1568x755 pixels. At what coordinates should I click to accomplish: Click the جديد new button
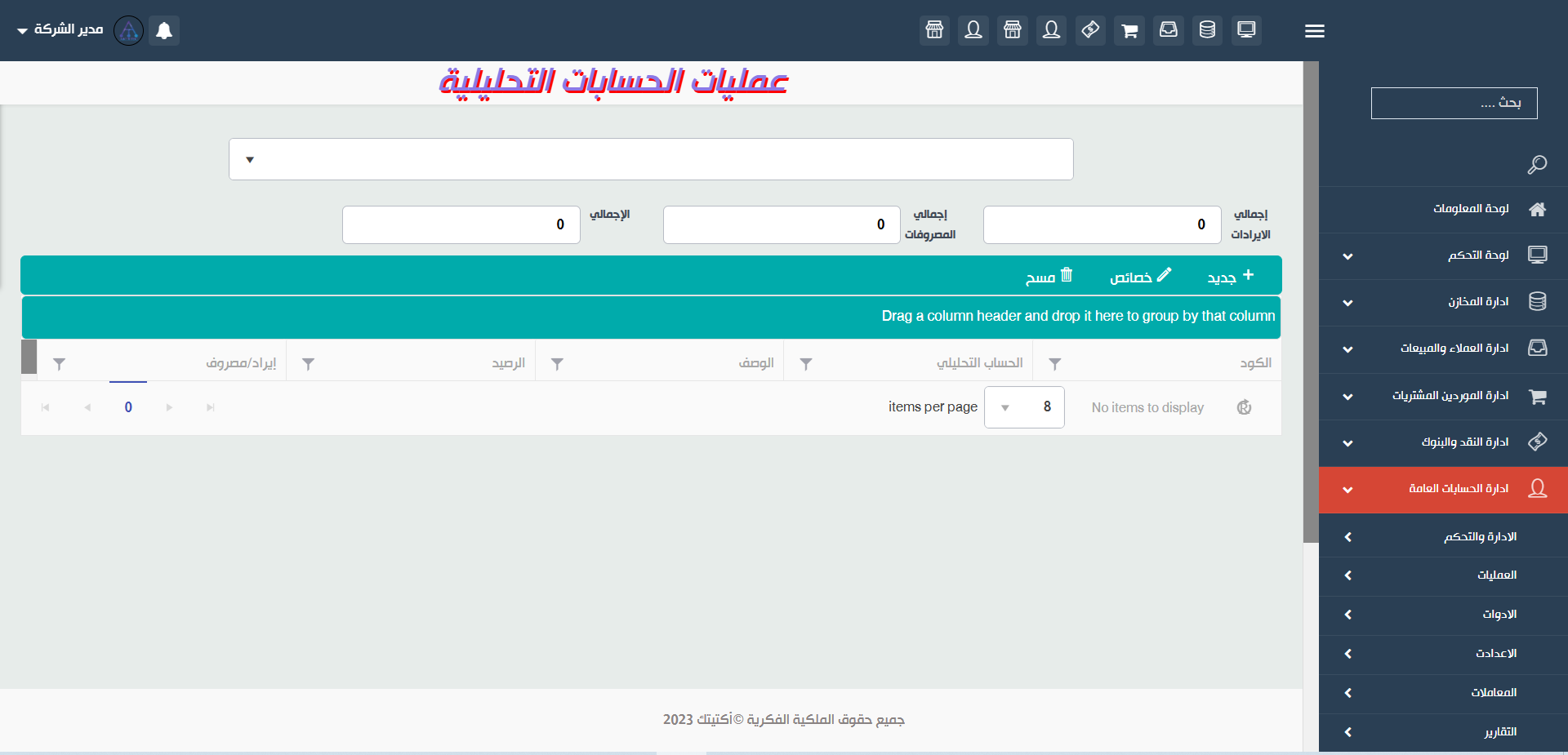pyautogui.click(x=1231, y=277)
